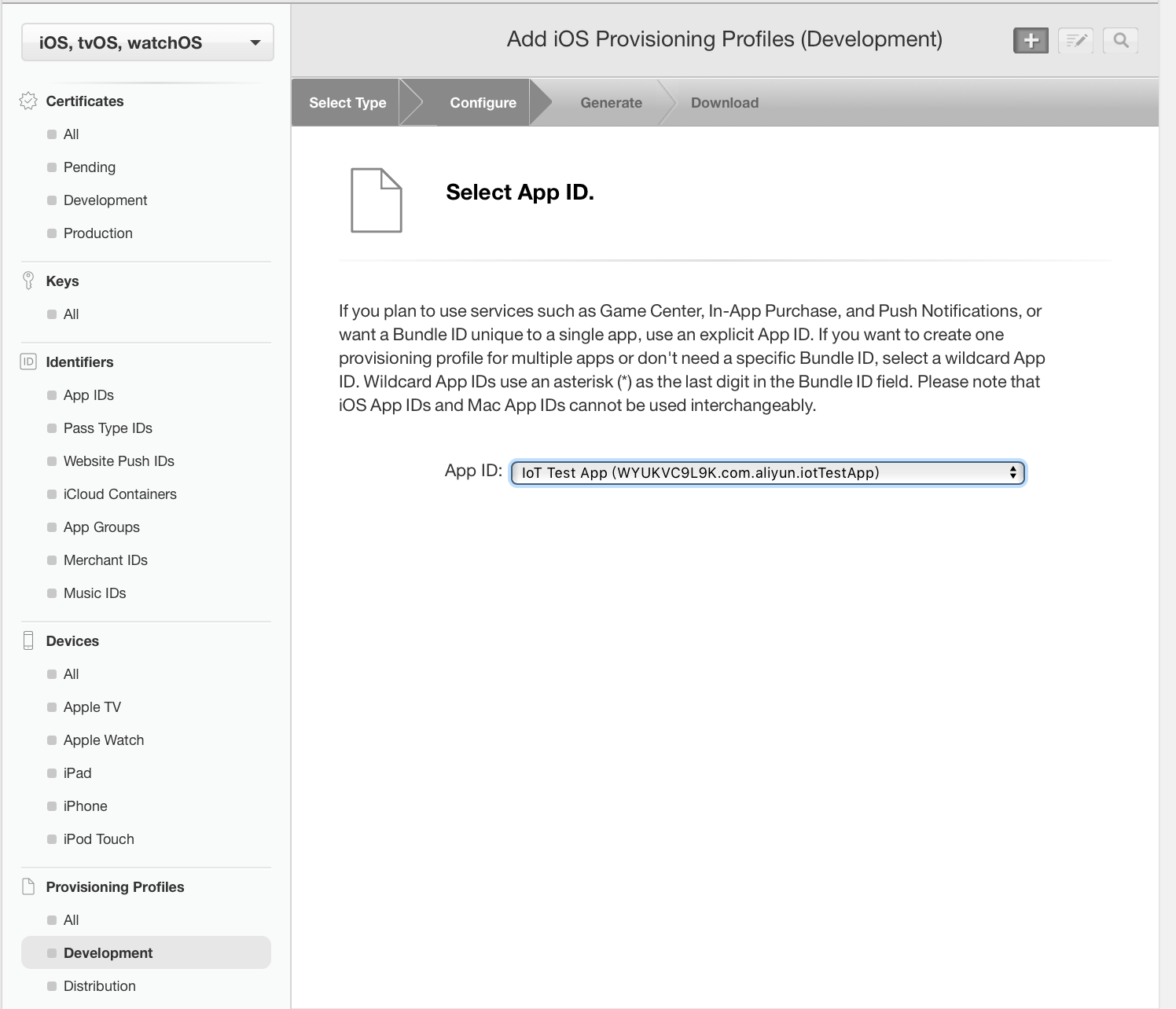Open Pending certificates
The width and height of the screenshot is (1176, 1009).
point(90,167)
